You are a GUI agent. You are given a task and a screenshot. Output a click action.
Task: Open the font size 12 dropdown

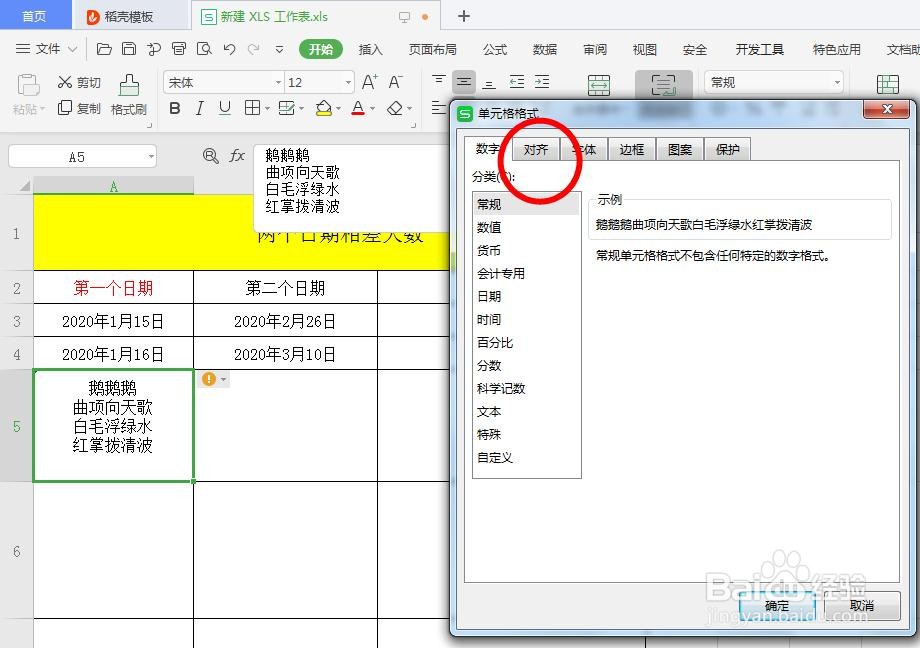pos(347,81)
